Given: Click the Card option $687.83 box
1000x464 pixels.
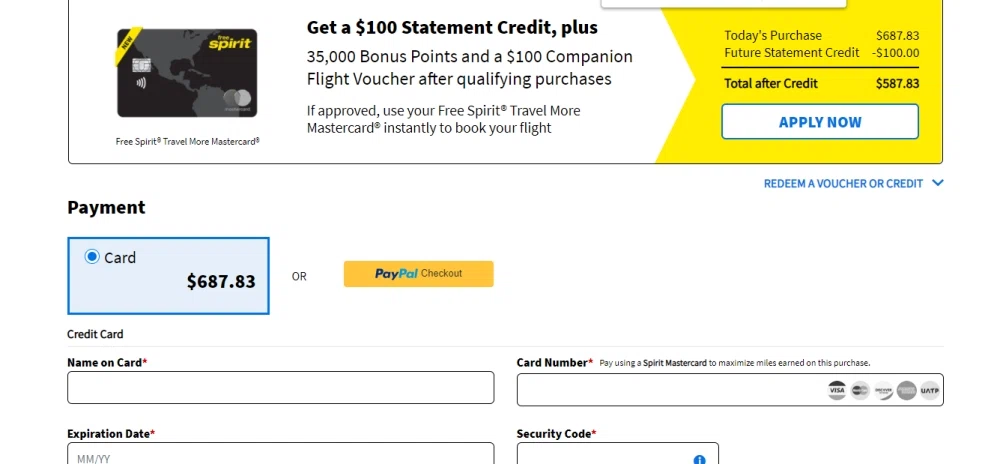Looking at the screenshot, I should pos(168,276).
